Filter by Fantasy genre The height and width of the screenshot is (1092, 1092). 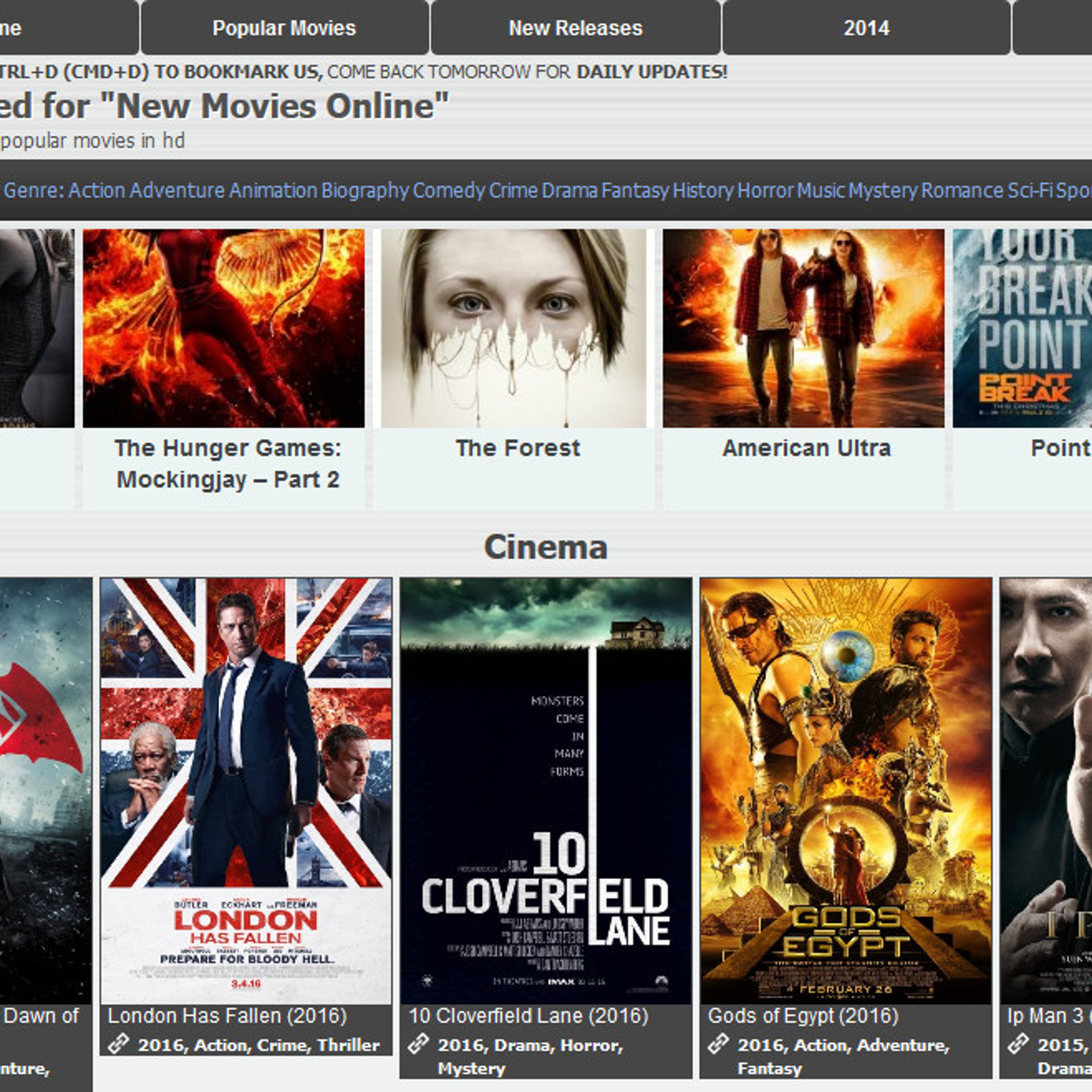coord(635,190)
